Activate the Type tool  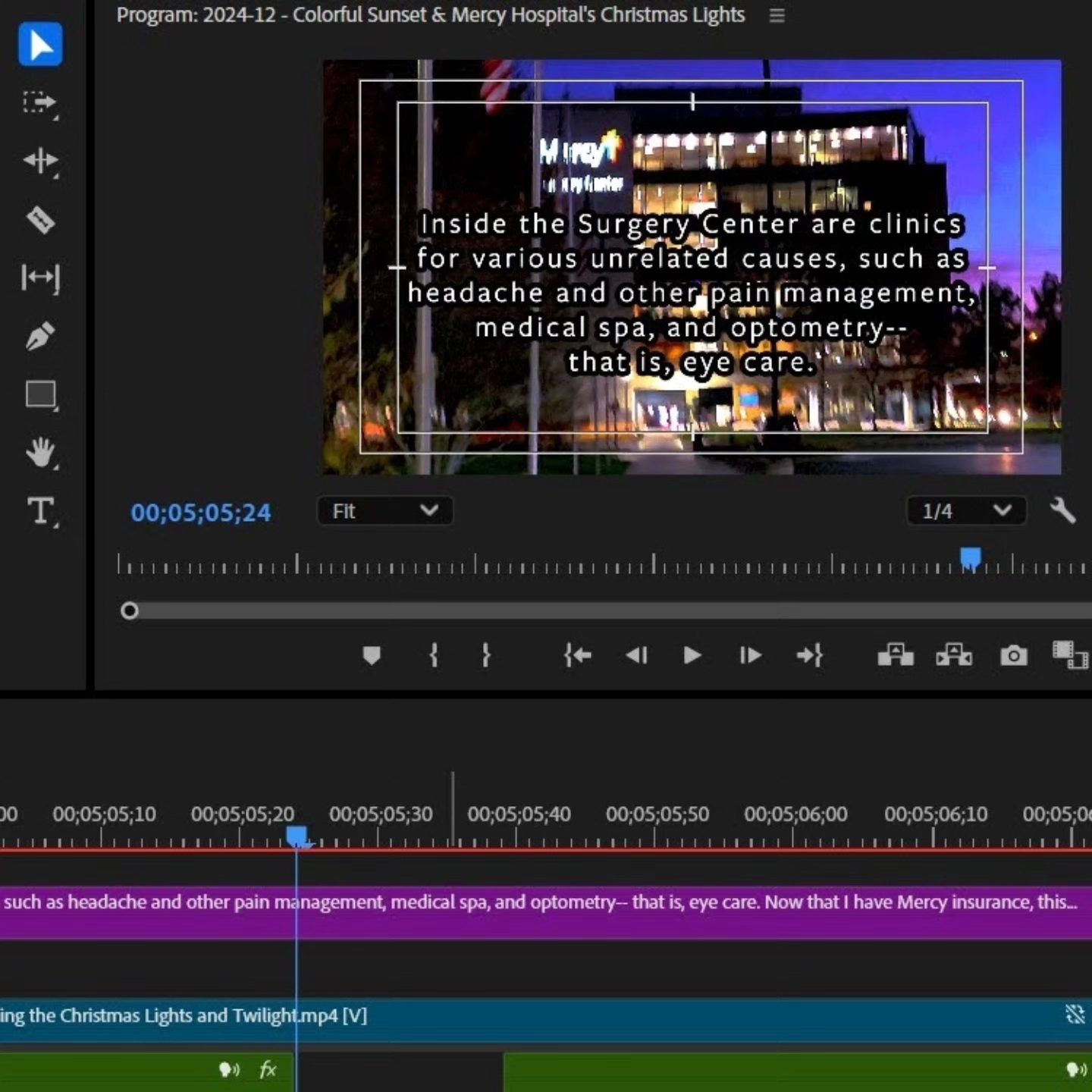pos(41,511)
